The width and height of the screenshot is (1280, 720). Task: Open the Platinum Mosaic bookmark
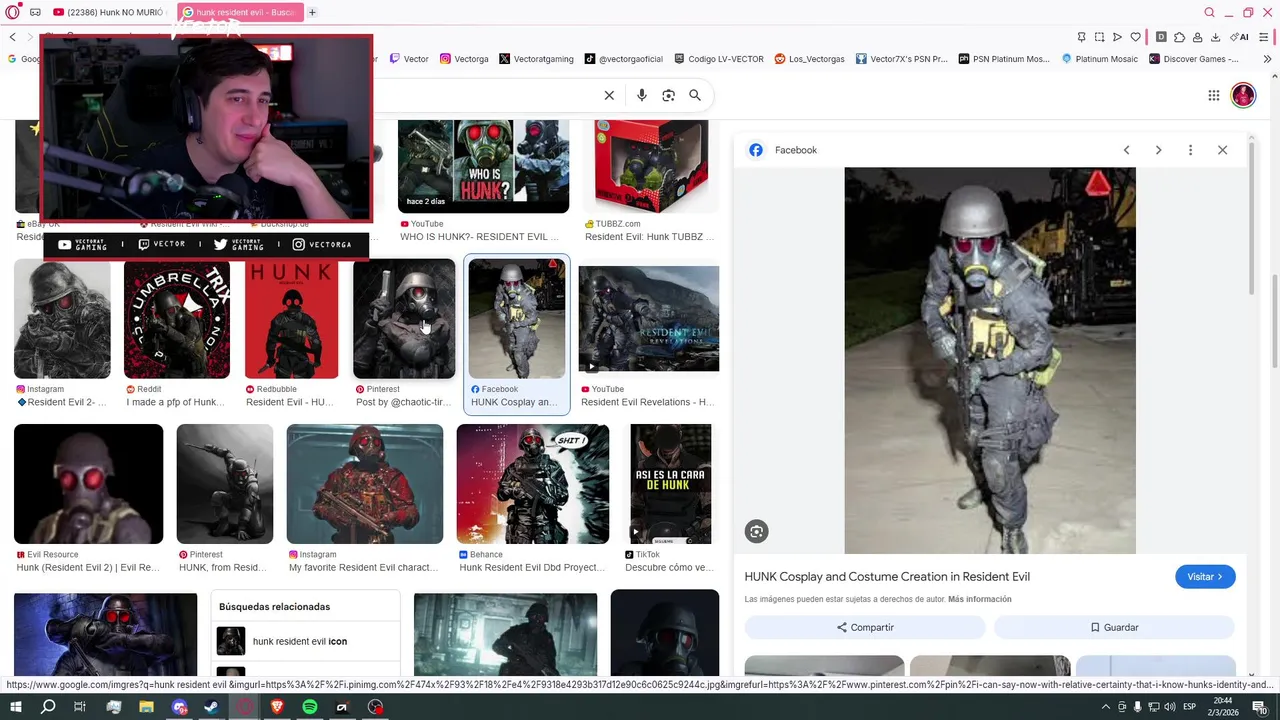1098,59
